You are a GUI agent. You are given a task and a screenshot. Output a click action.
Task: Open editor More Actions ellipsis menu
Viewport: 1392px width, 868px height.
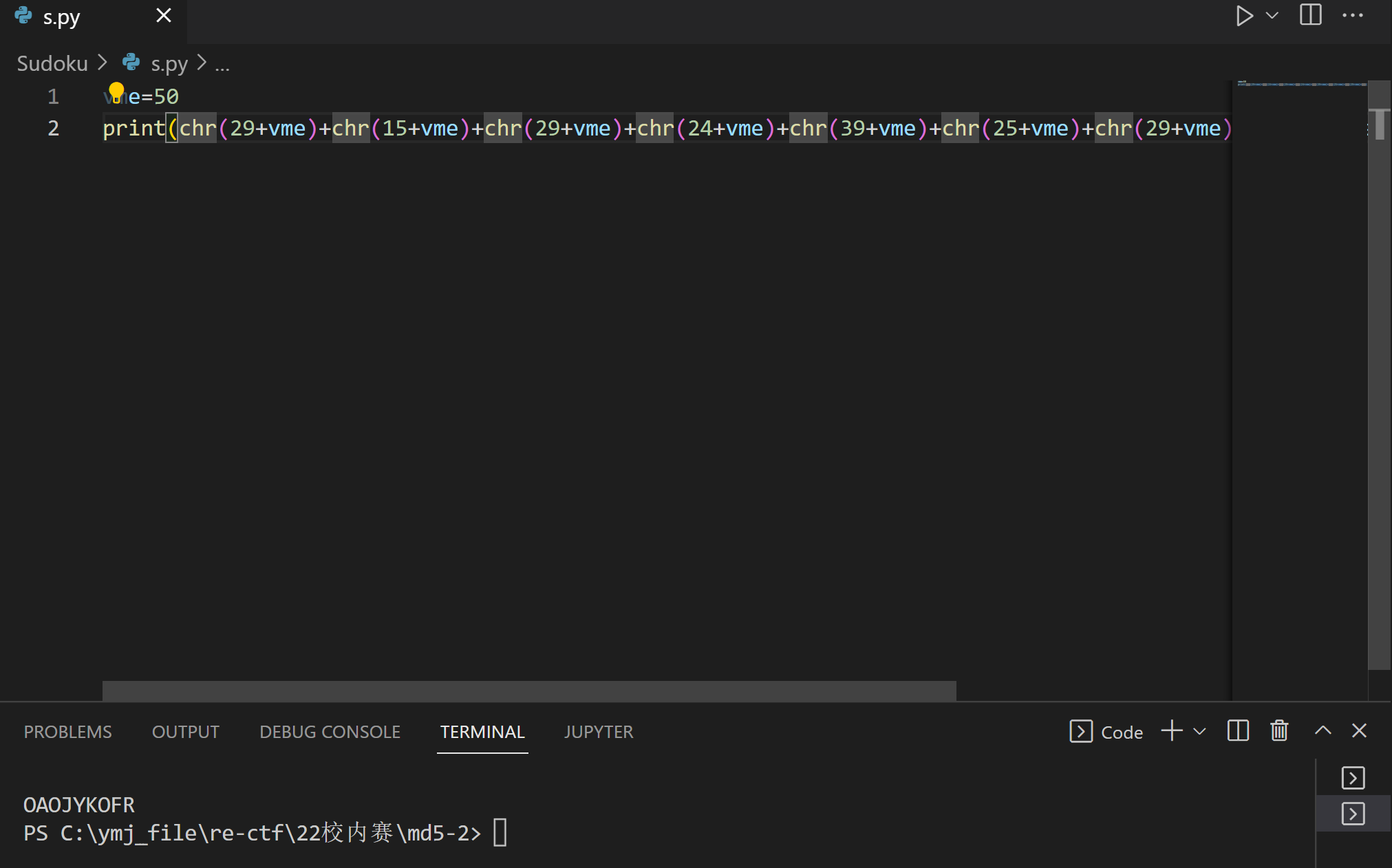(x=1352, y=16)
